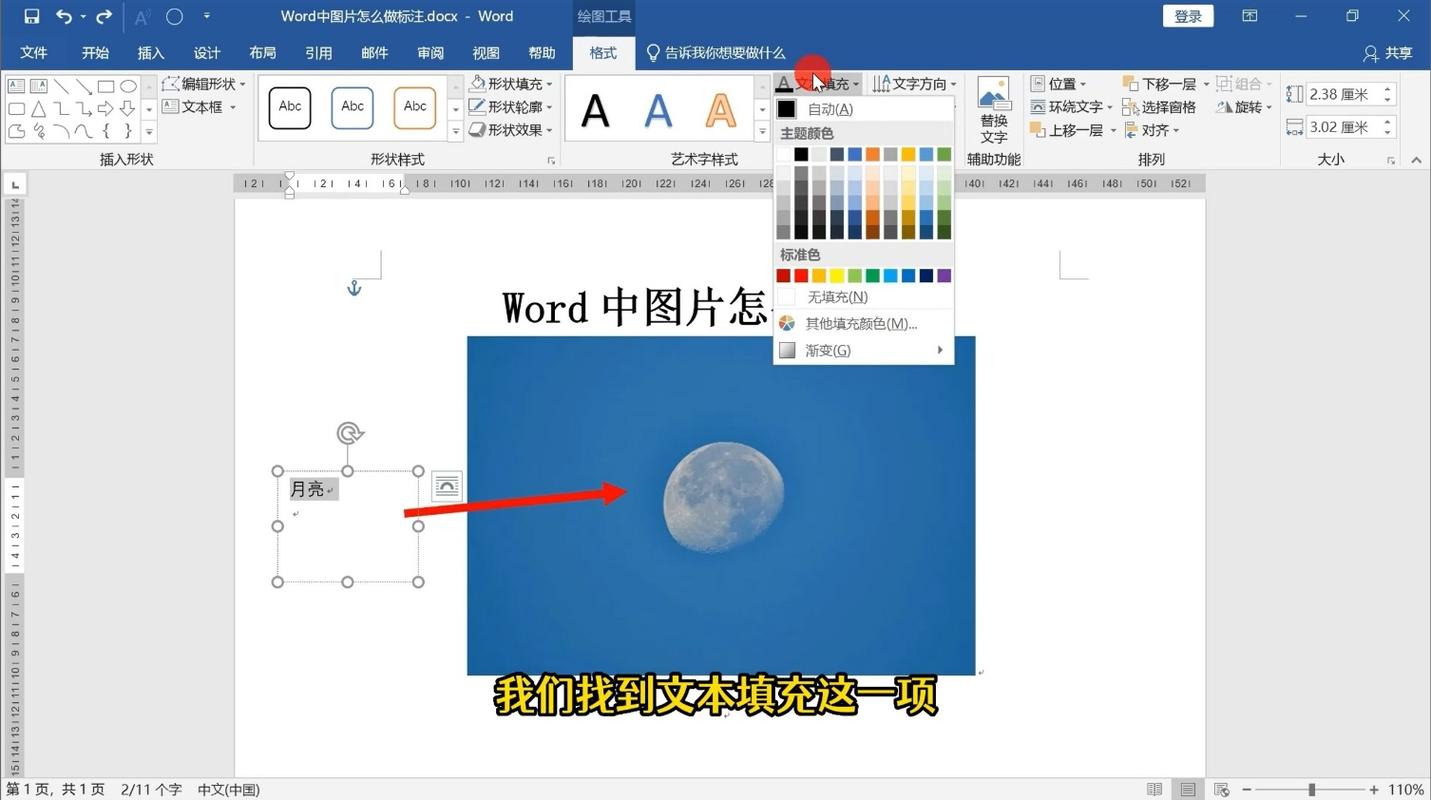Image resolution: width=1431 pixels, height=800 pixels.
Task: Open the Align (对齐) dropdown
Action: (x=1152, y=130)
